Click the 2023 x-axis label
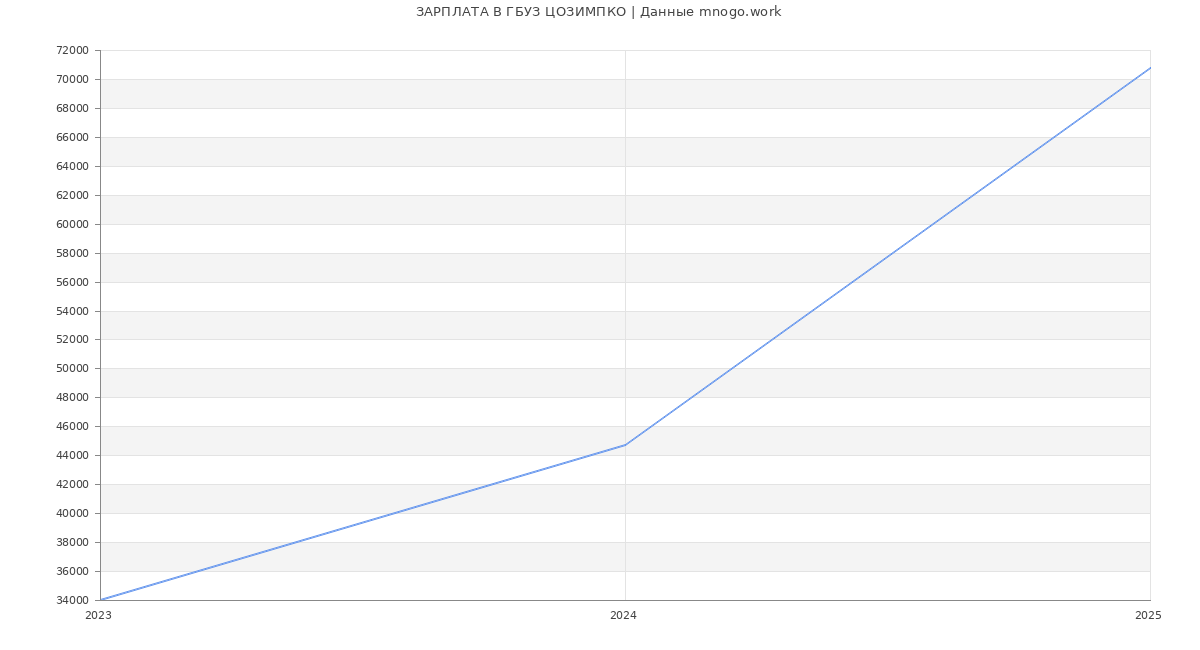 (x=98, y=616)
